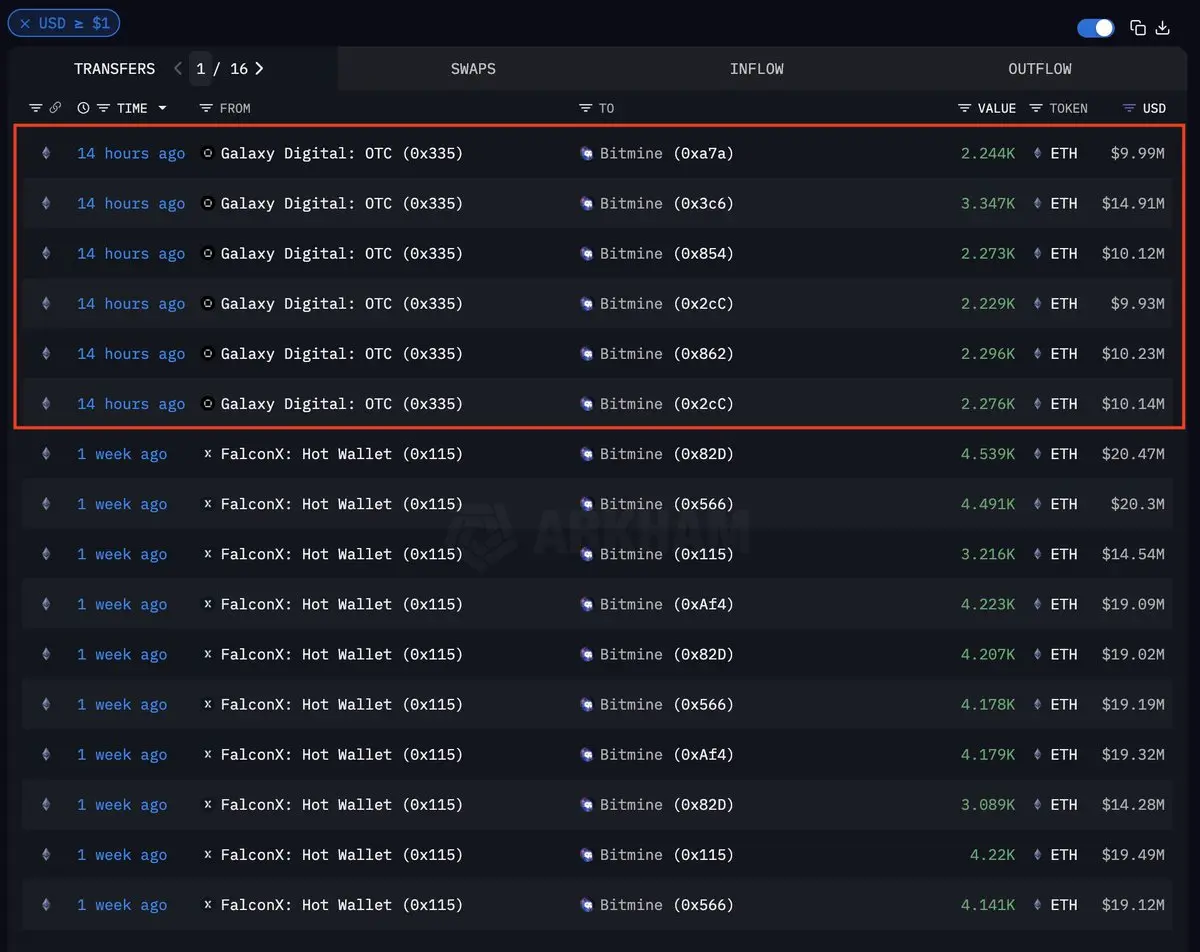Open the INFLOW tab
This screenshot has height=952, width=1200.
757,69
